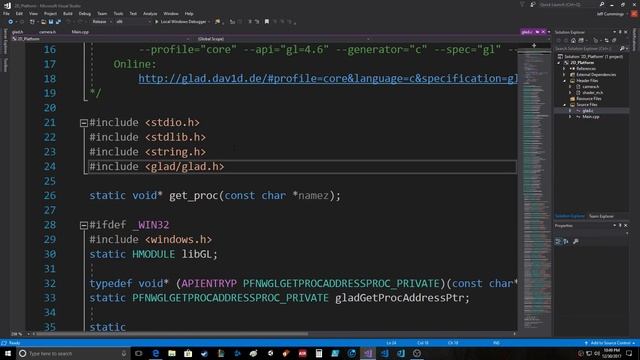Select glad.c in Solution Explorer
The width and height of the screenshot is (640, 360).
[x=588, y=111]
